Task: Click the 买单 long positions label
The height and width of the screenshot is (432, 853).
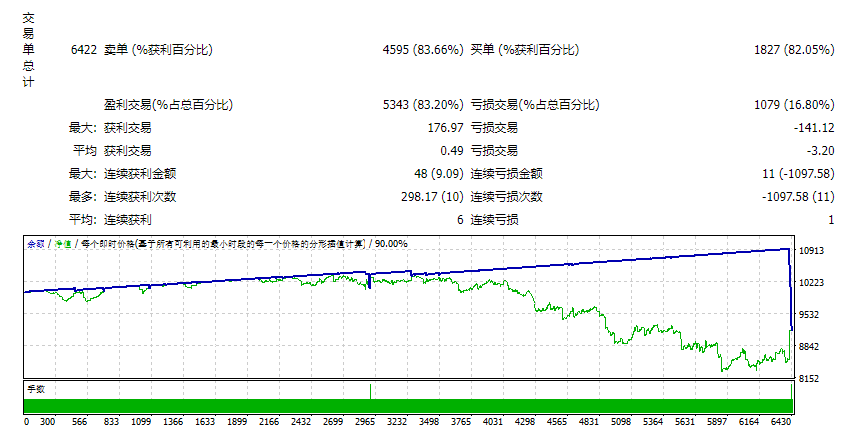Action: [483, 50]
